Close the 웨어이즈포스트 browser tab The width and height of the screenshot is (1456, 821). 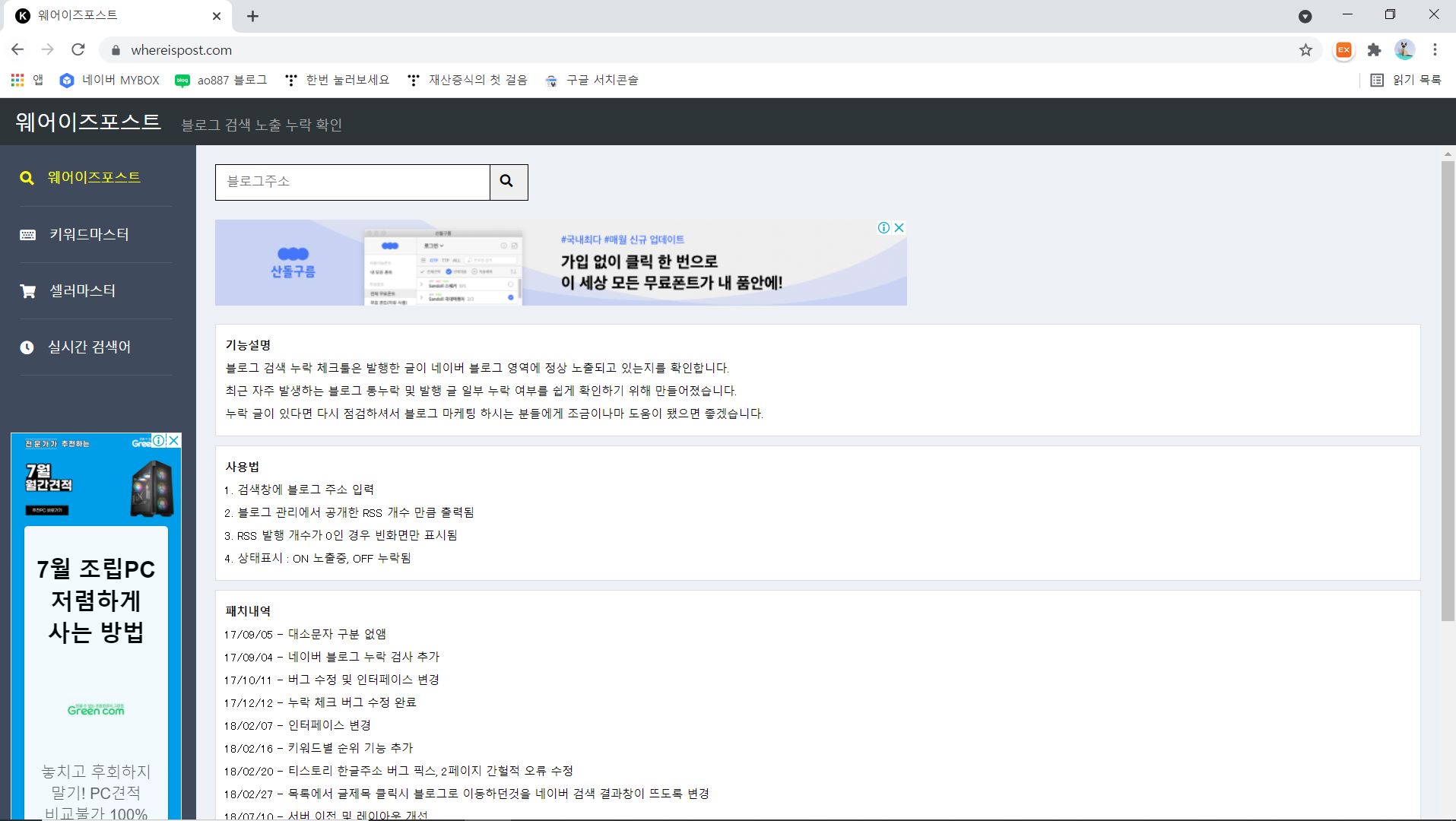click(217, 16)
